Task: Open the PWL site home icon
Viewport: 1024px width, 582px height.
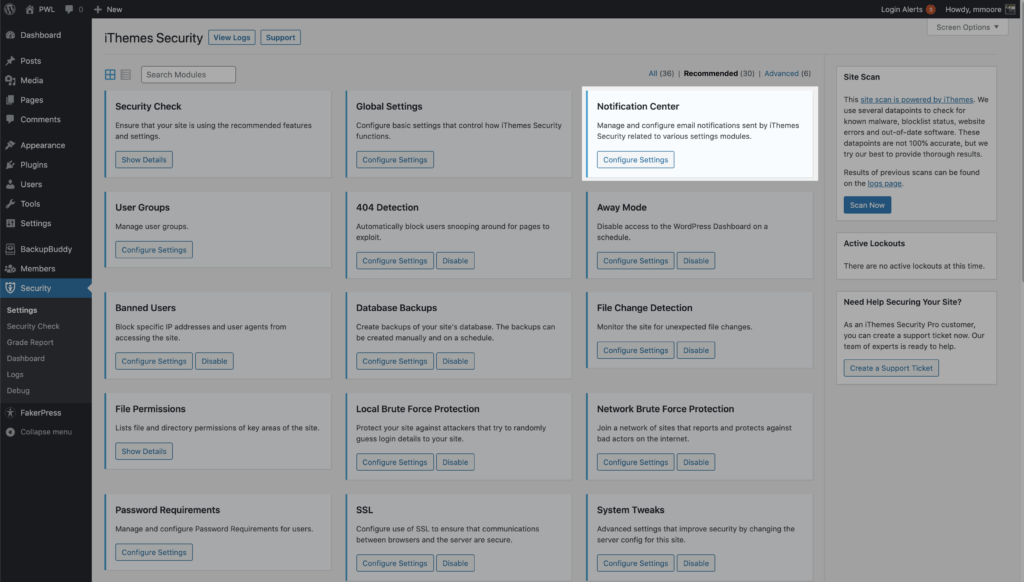Action: (29, 9)
